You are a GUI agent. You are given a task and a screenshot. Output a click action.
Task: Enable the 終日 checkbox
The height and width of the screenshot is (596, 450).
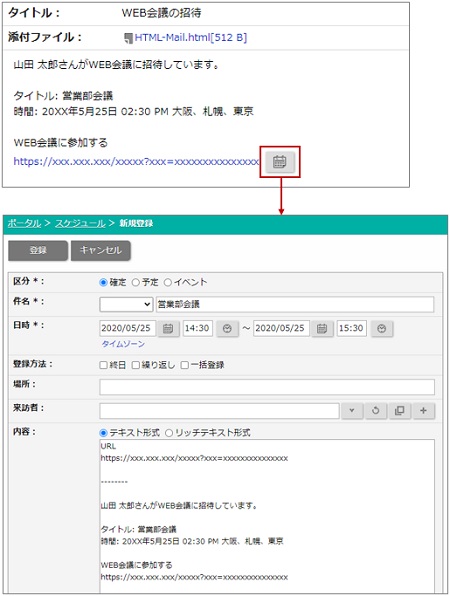tap(103, 365)
